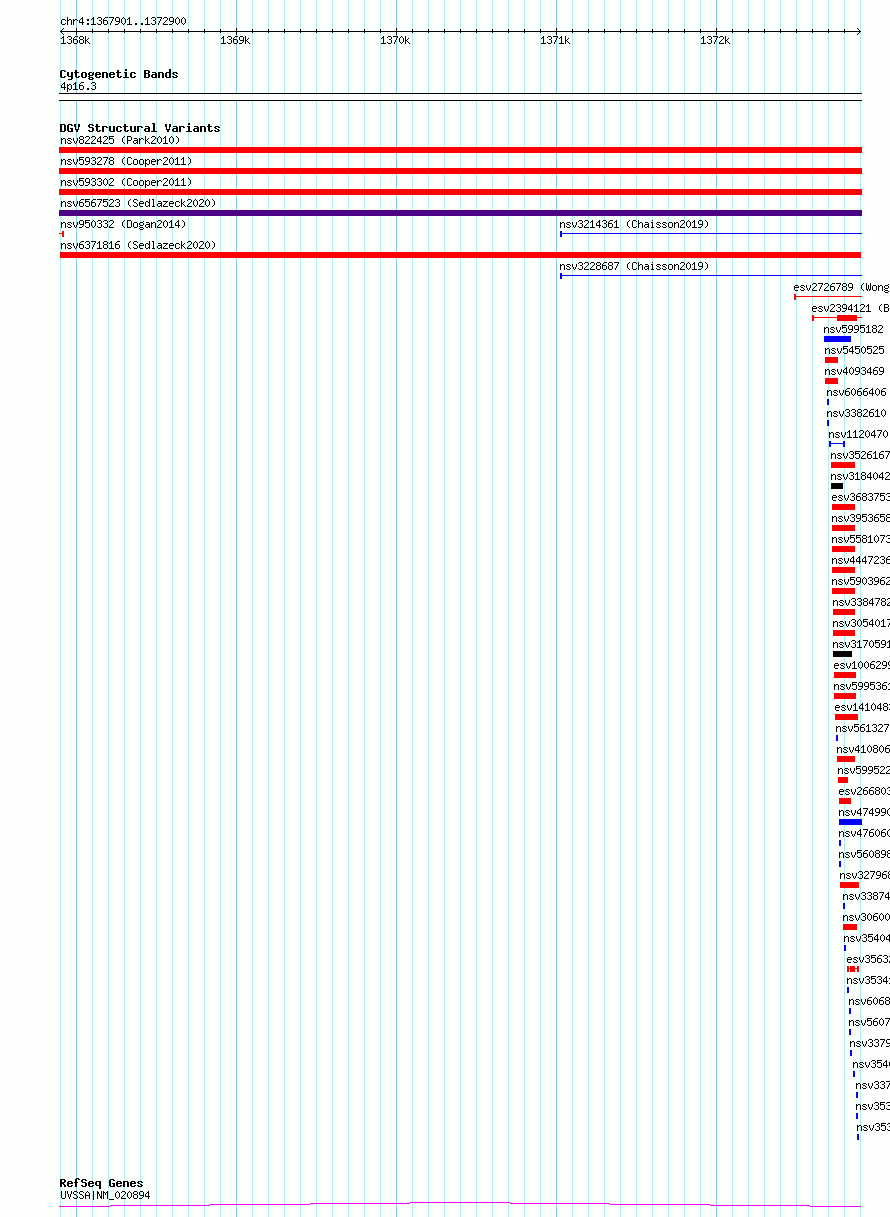The image size is (890, 1217).
Task: Click the nsv3382610 label
Action: point(857,413)
